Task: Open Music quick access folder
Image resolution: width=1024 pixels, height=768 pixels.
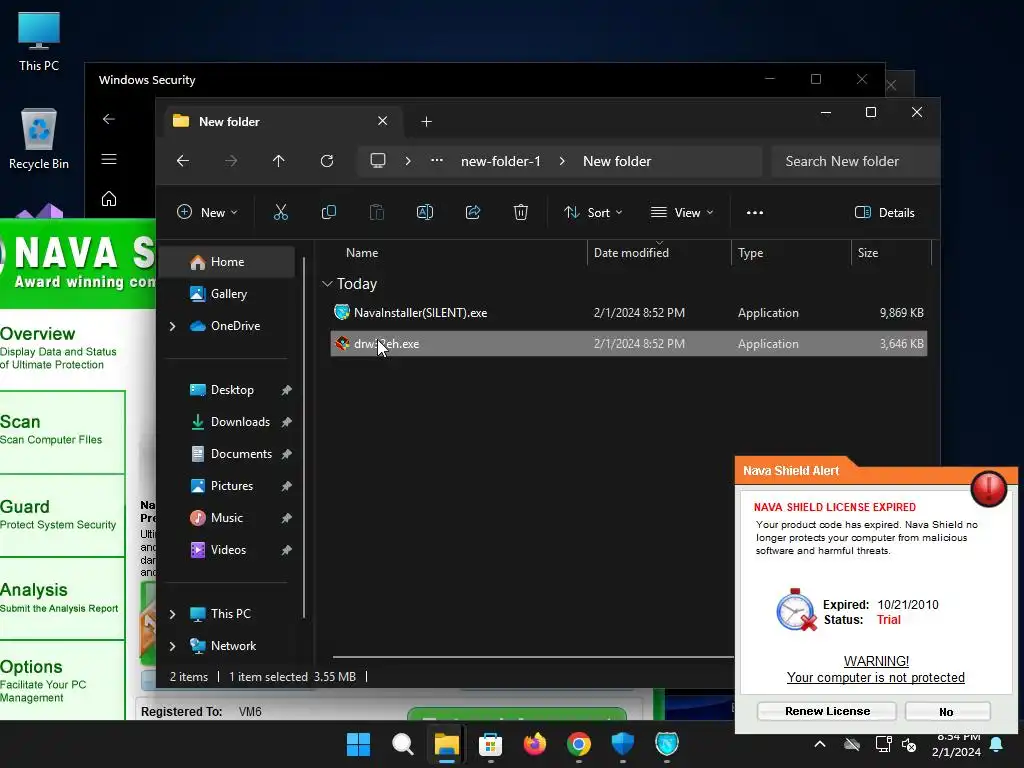Action: pos(227,518)
